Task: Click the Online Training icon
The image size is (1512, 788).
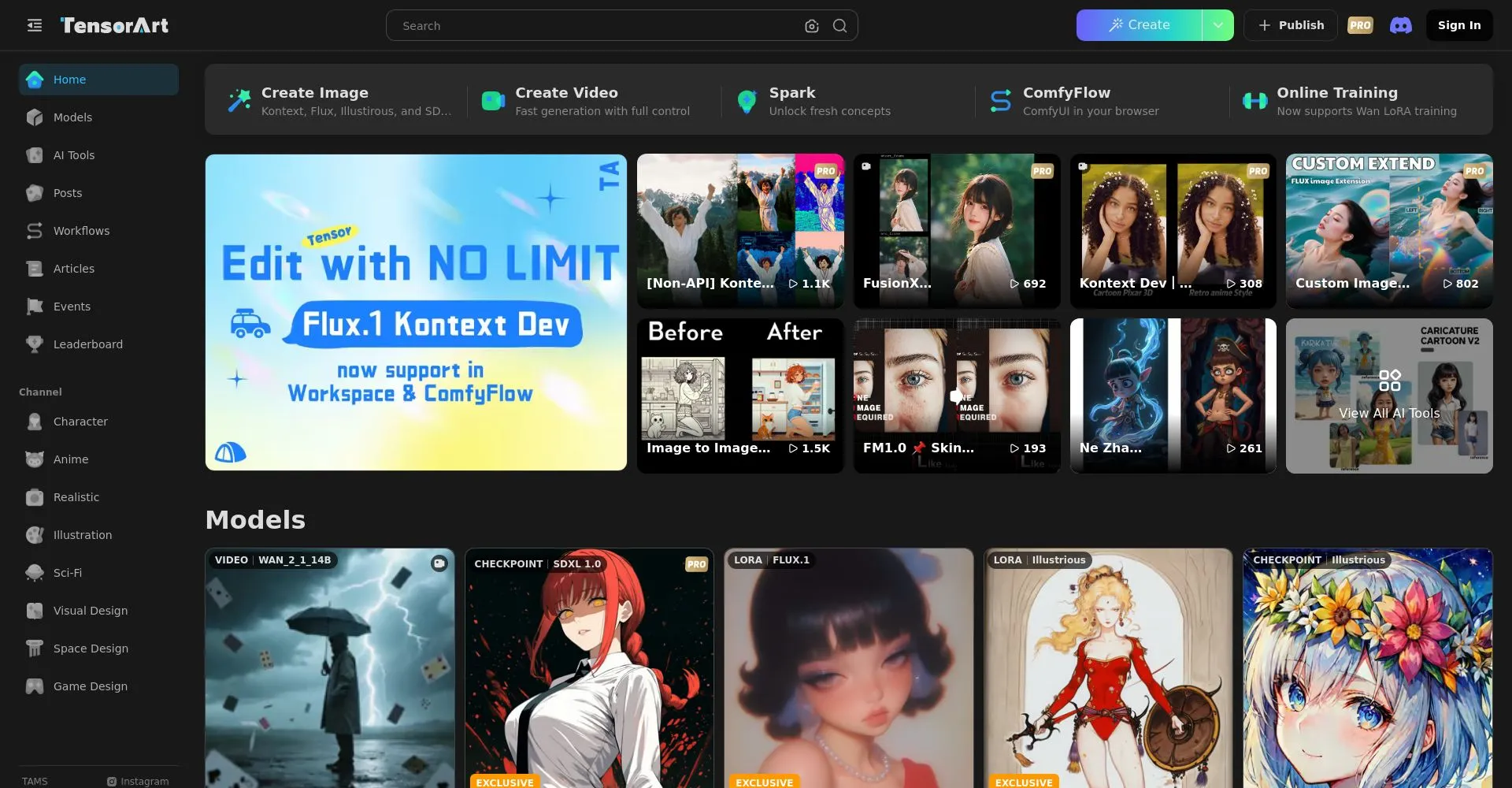Action: pyautogui.click(x=1255, y=101)
